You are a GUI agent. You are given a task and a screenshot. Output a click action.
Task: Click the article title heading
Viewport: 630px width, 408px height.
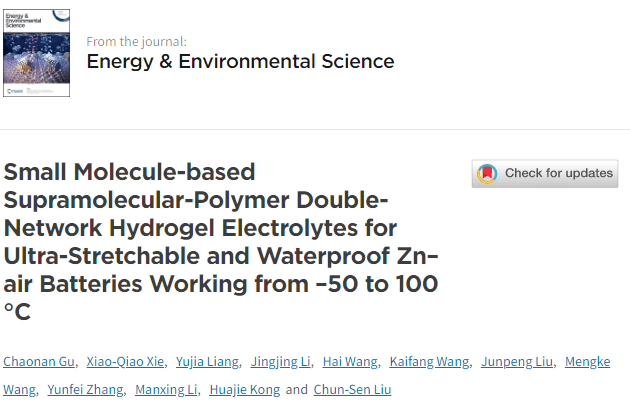[220, 241]
